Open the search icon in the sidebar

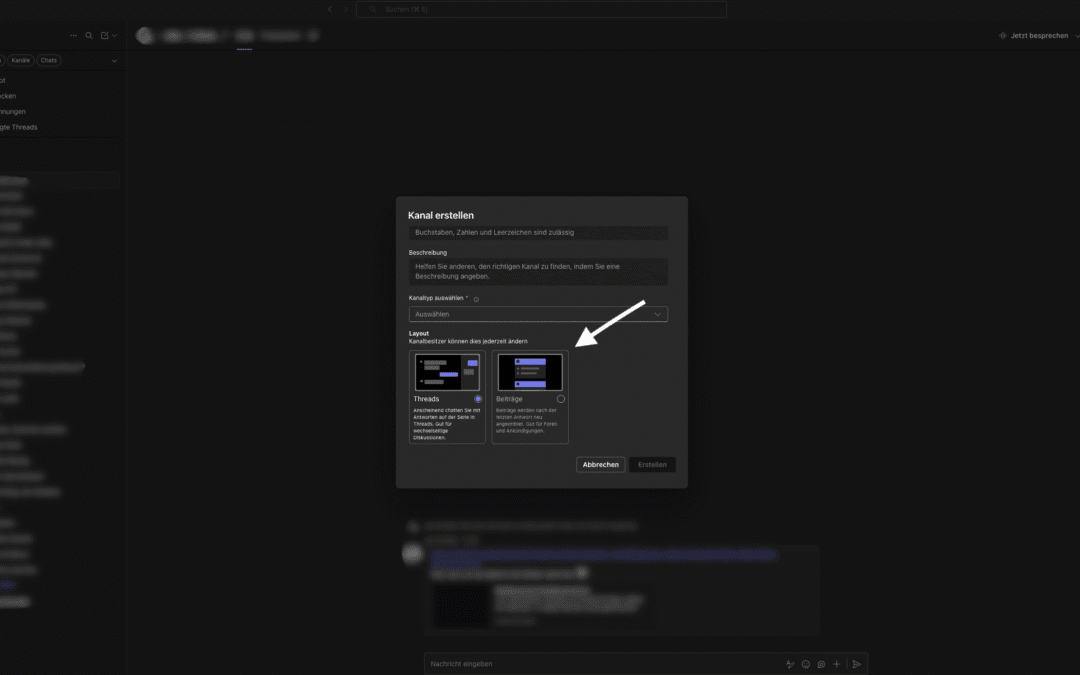click(88, 34)
